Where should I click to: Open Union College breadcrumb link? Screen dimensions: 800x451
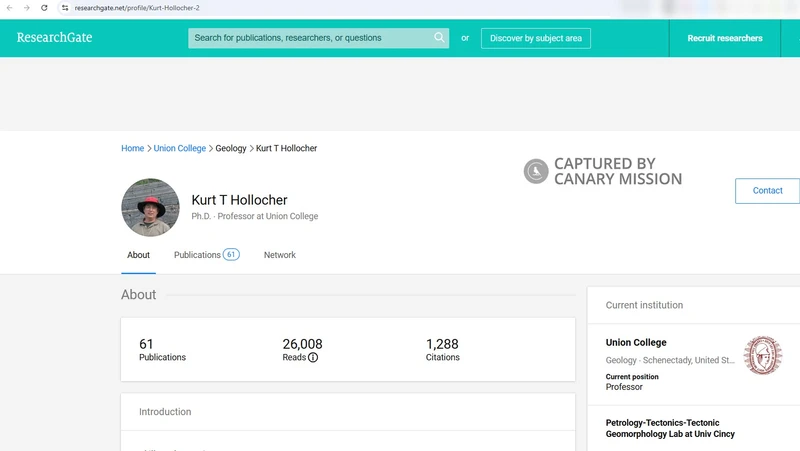[180, 148]
